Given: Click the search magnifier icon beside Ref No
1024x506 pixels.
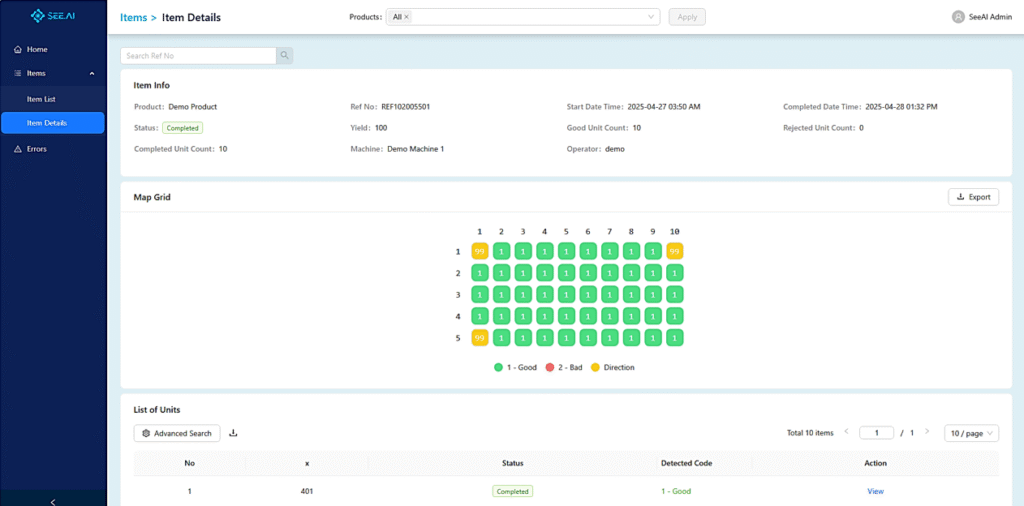Looking at the screenshot, I should pos(284,56).
